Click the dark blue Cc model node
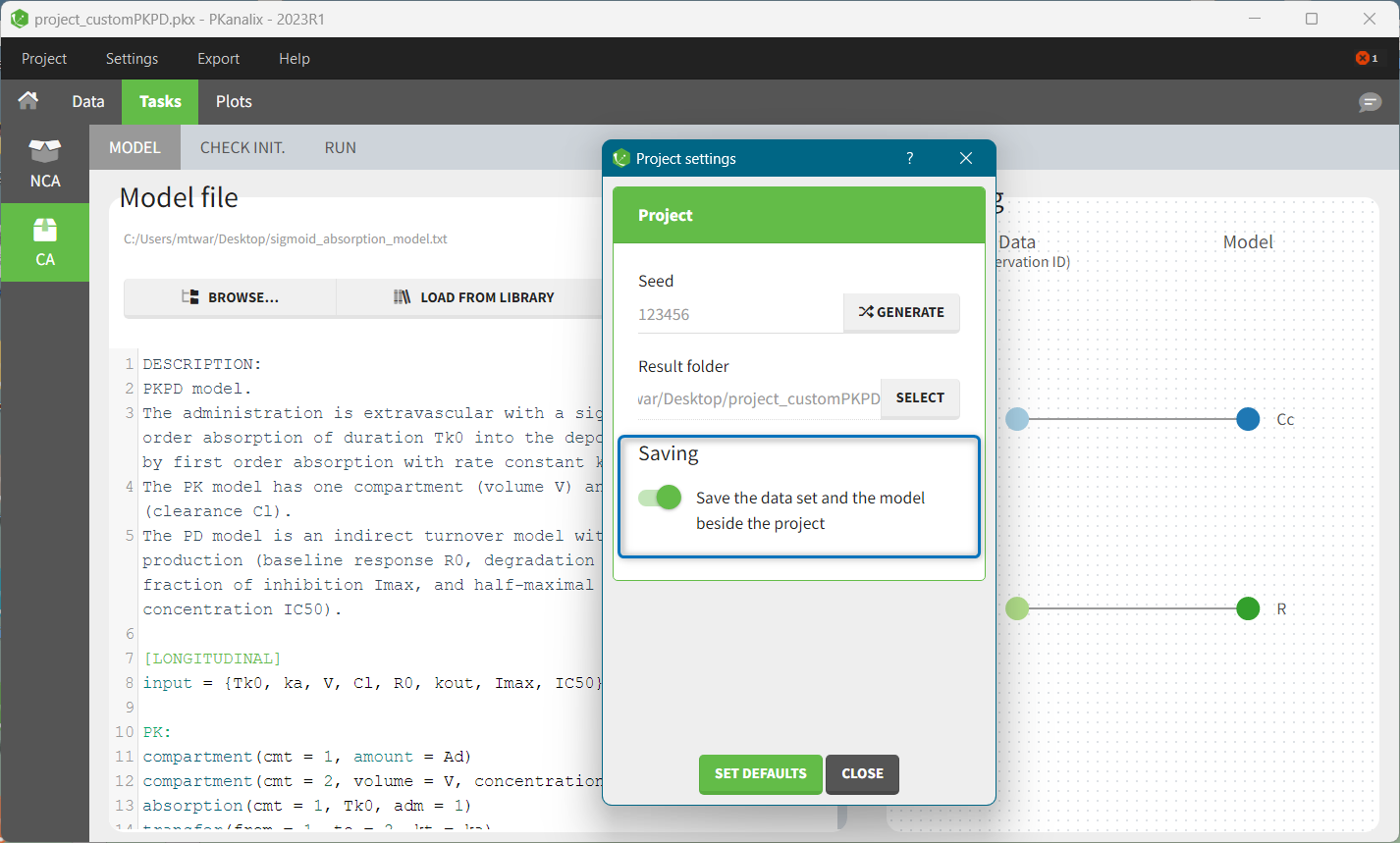1400x843 pixels. (x=1248, y=419)
